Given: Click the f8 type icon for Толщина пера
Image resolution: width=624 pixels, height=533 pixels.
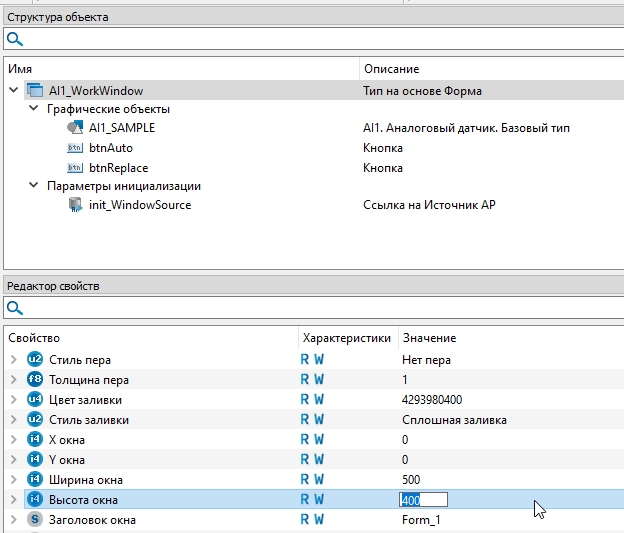Looking at the screenshot, I should [35, 380].
